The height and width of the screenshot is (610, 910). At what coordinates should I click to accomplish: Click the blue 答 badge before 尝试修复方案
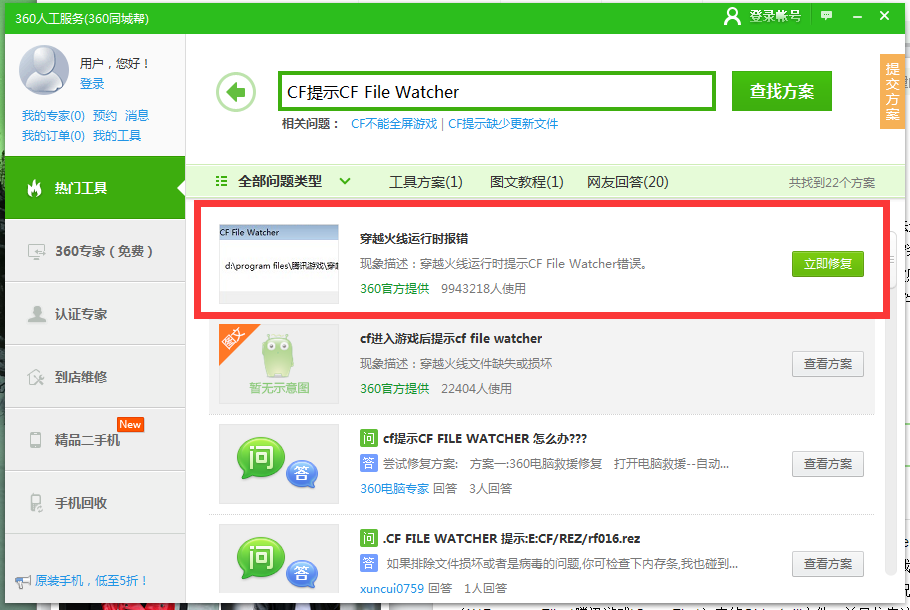click(369, 463)
